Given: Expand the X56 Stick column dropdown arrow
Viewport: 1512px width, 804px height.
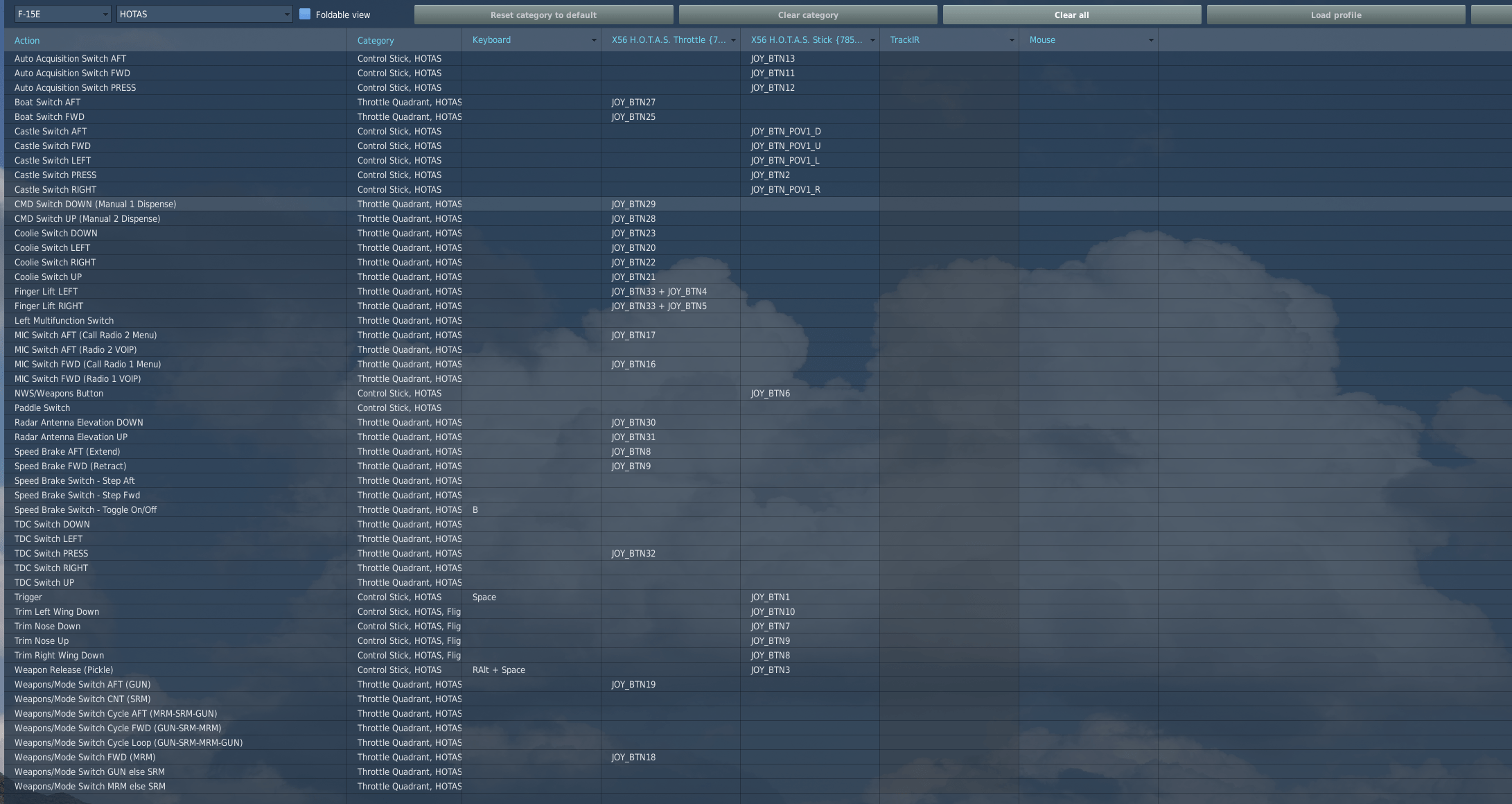Looking at the screenshot, I should pyautogui.click(x=872, y=40).
